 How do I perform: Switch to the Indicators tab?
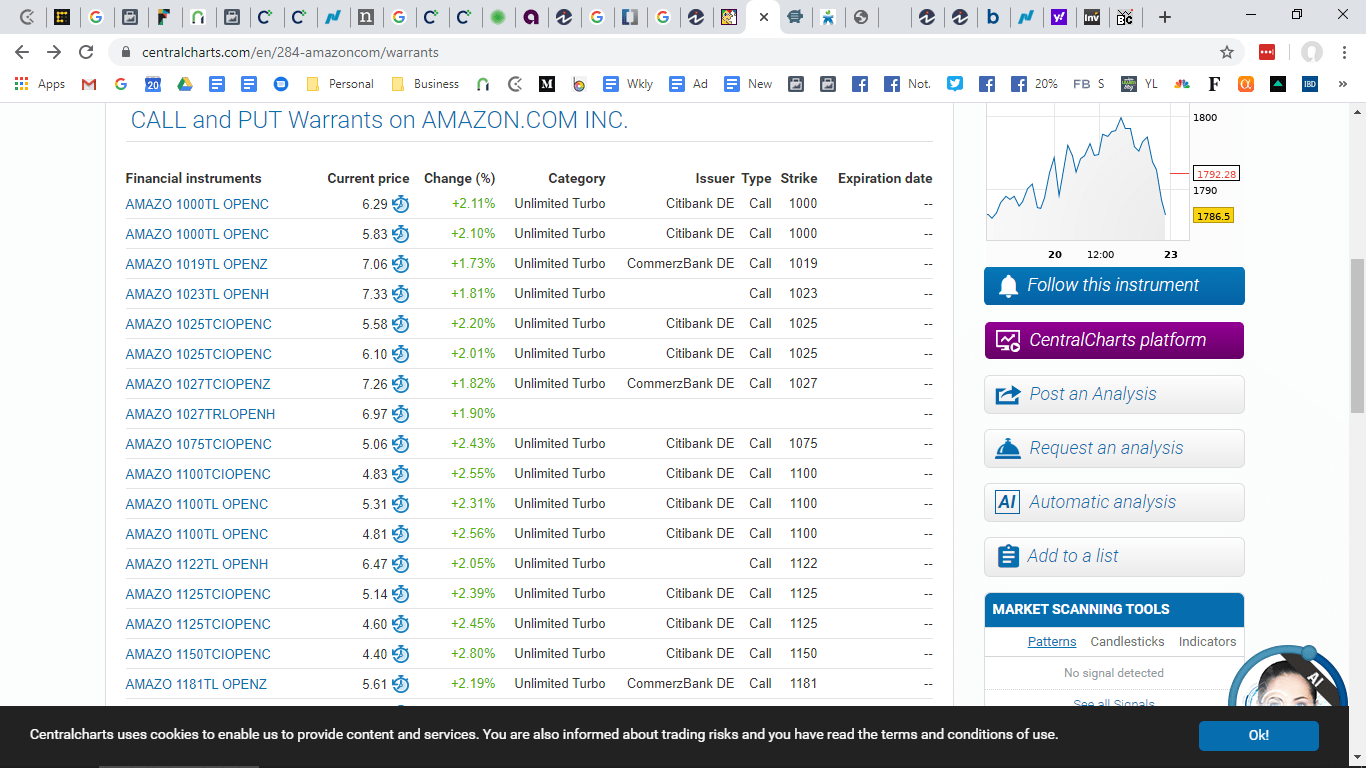click(1208, 642)
